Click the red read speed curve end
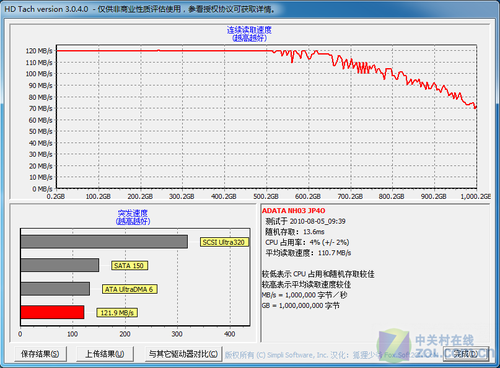This screenshot has height=368, width=500. tap(475, 107)
